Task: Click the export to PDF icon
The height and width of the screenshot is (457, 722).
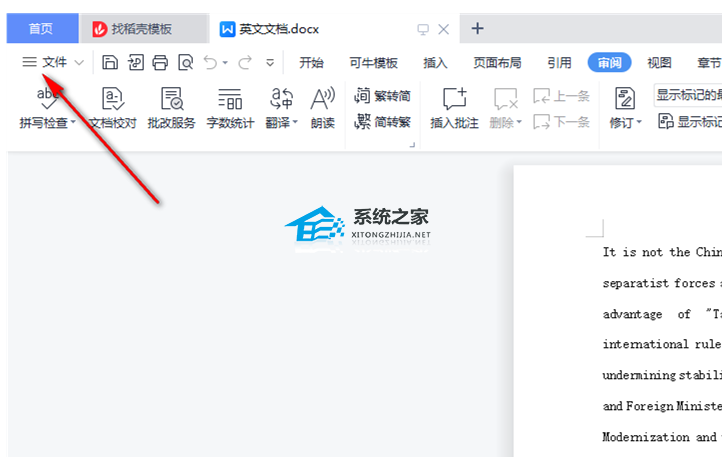Action: coord(135,62)
